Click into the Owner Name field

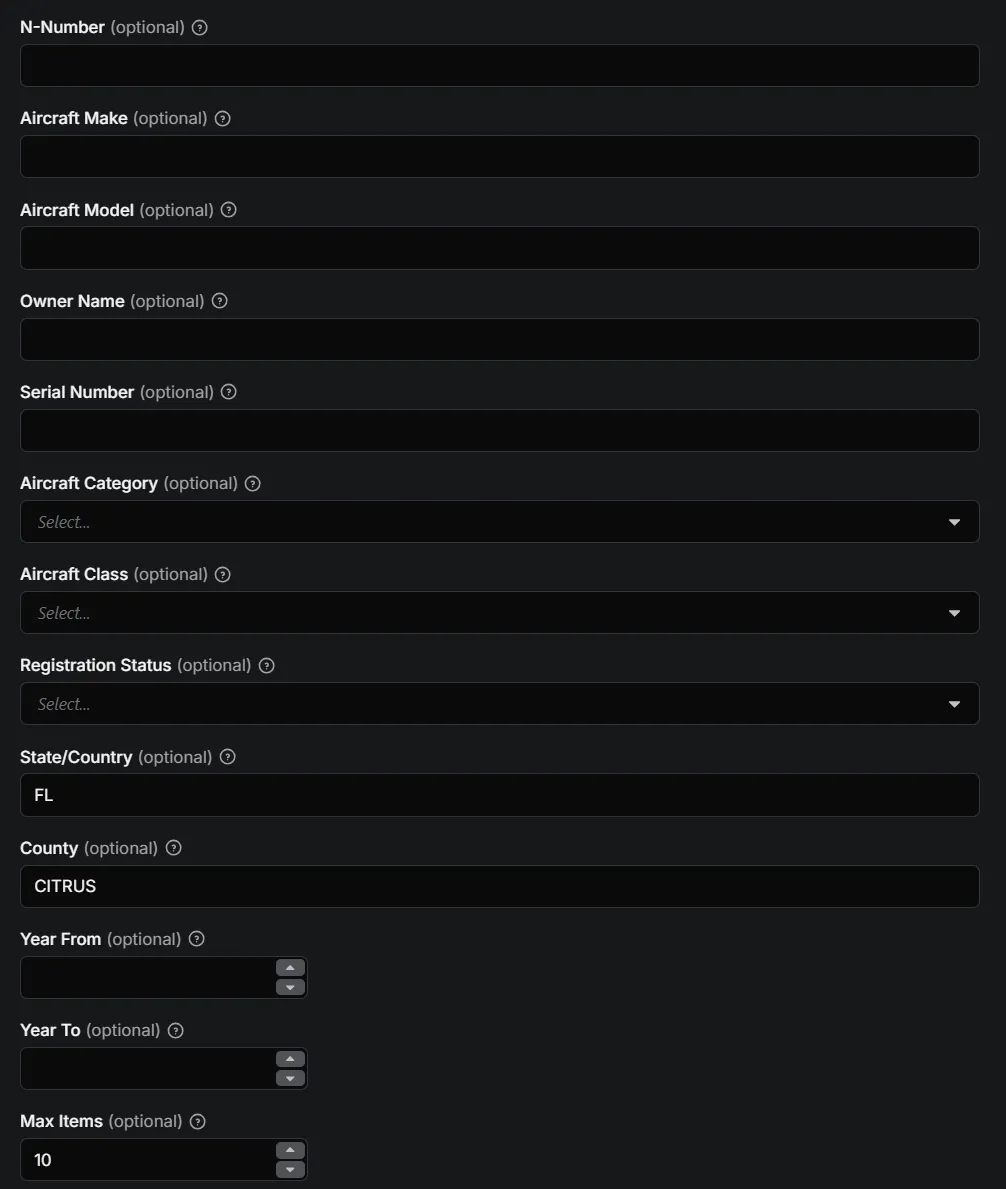(499, 340)
